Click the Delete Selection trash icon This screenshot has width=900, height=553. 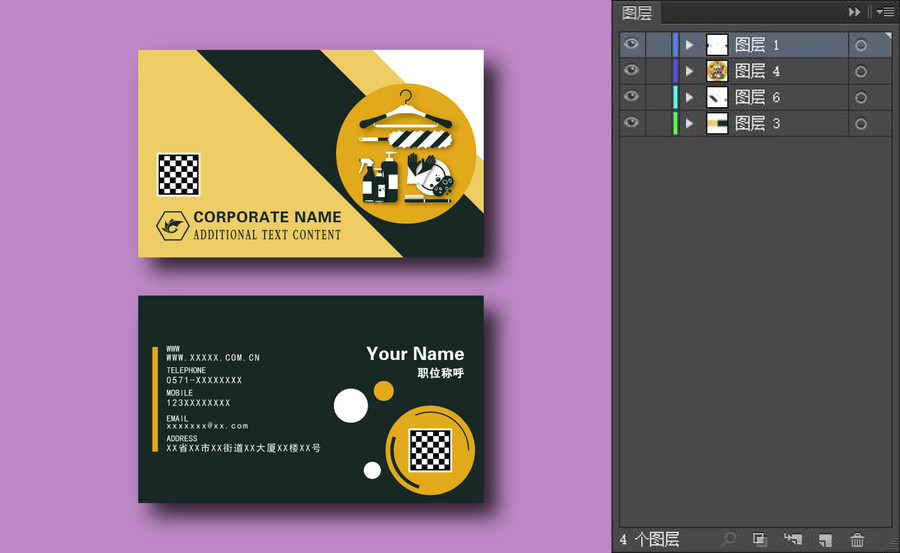coord(857,539)
